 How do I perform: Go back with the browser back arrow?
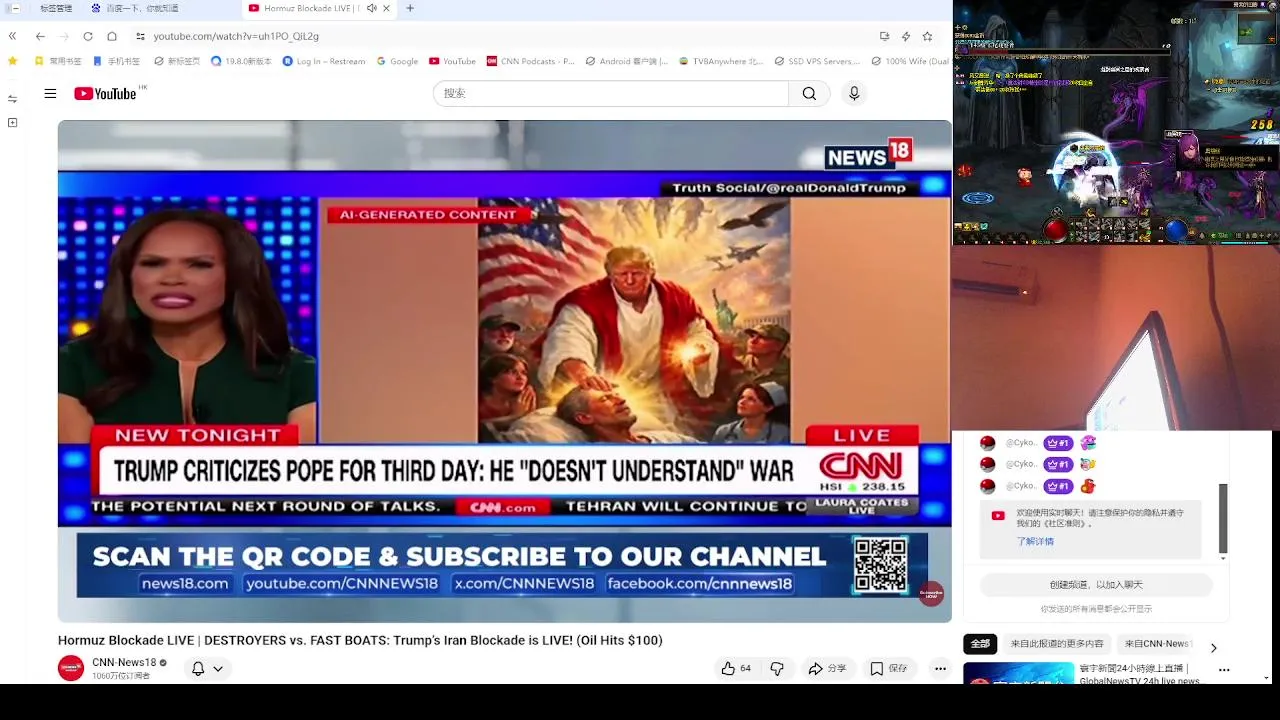click(40, 36)
